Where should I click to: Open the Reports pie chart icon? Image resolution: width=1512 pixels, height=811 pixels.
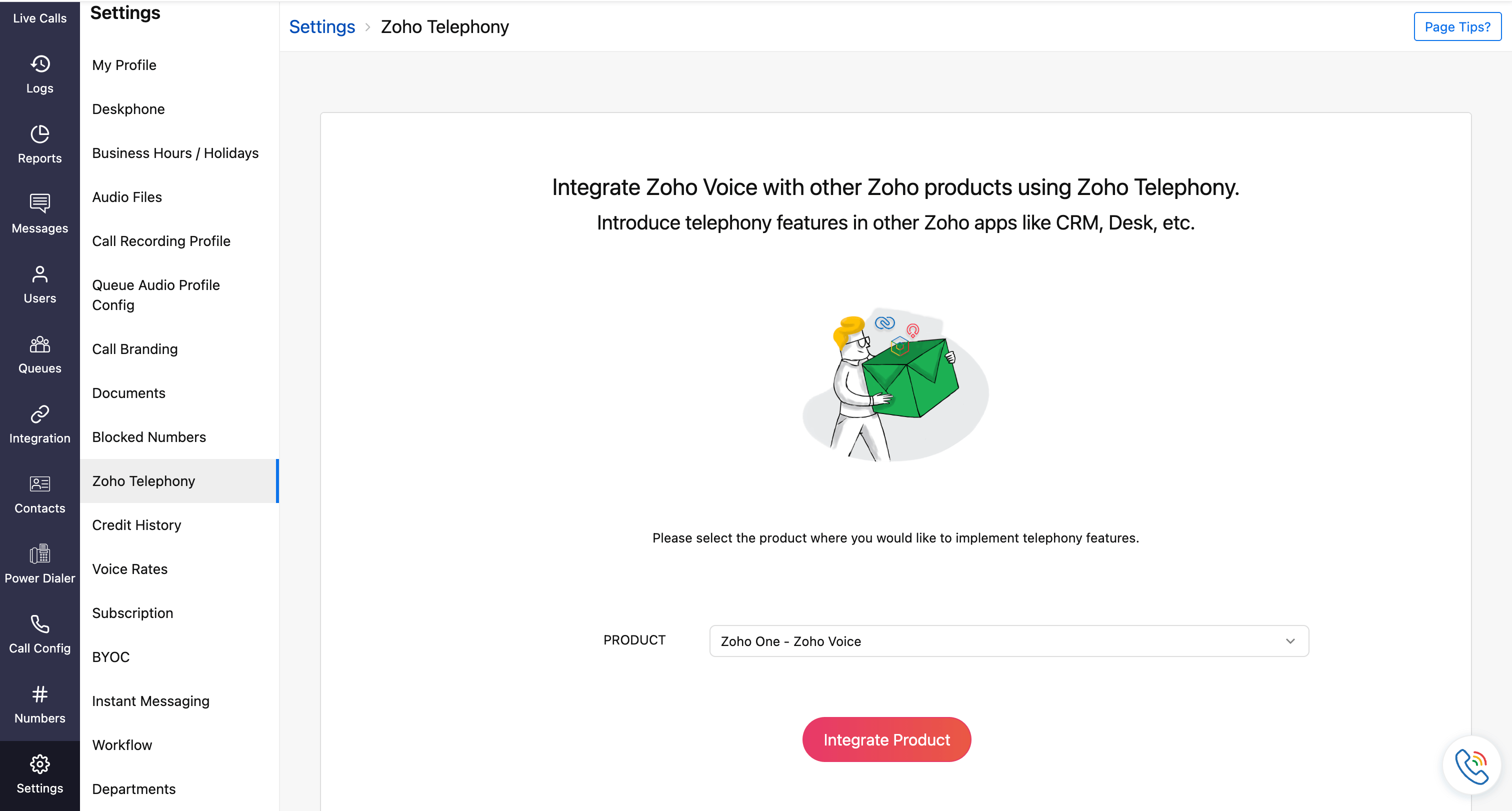point(40,134)
